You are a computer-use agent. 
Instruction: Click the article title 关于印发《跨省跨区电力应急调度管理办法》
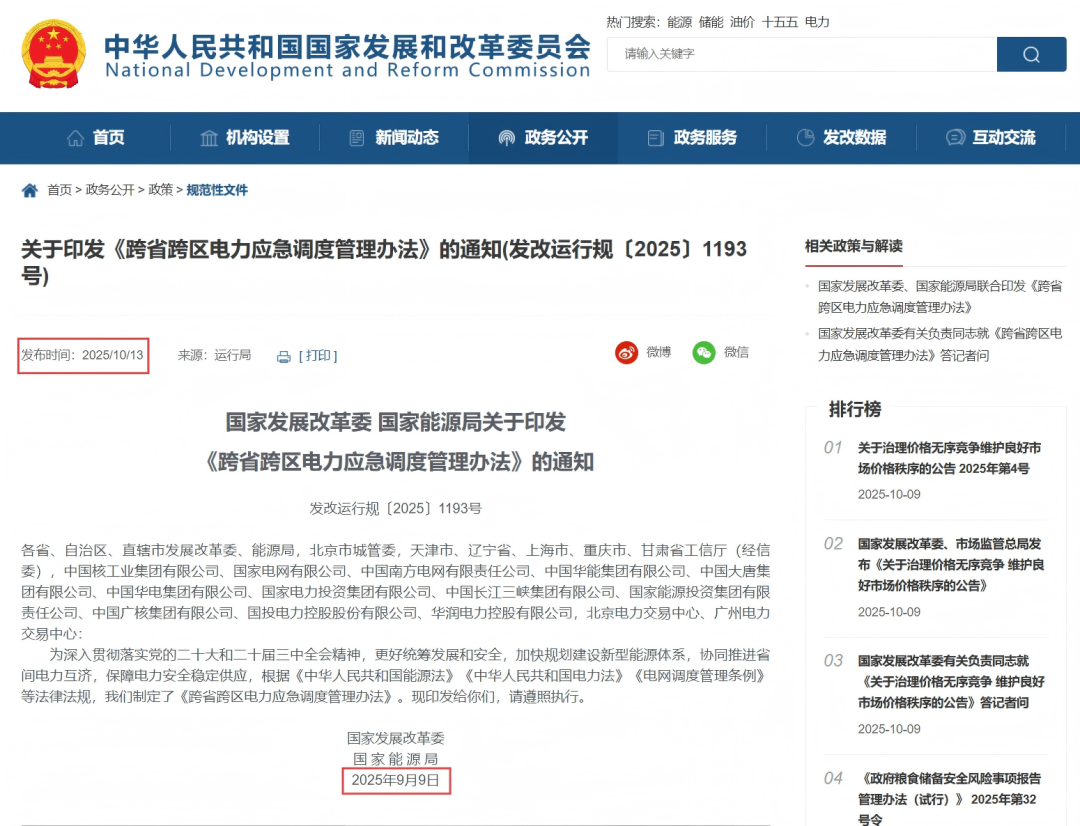point(384,262)
